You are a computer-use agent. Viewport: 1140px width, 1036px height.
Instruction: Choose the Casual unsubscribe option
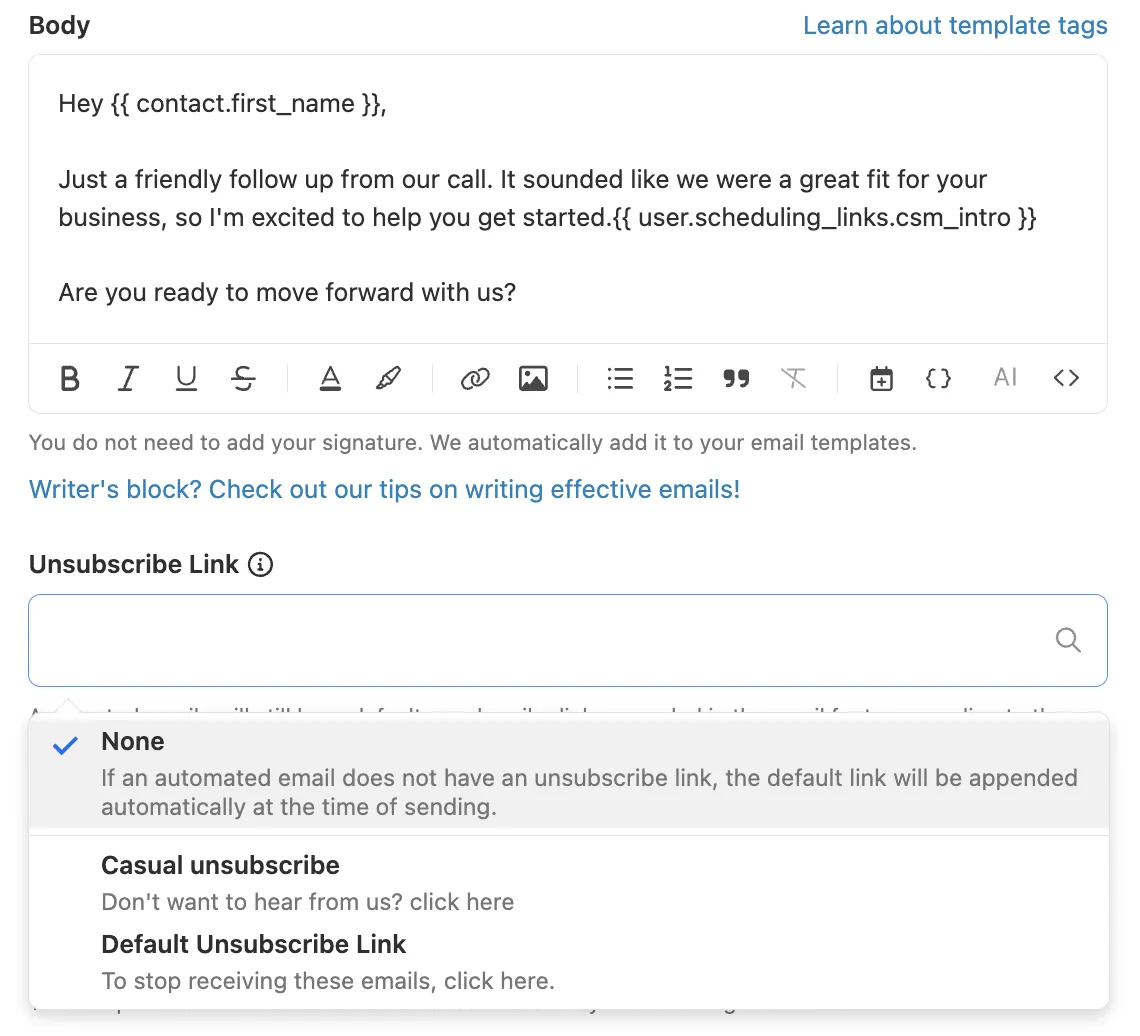(x=569, y=883)
